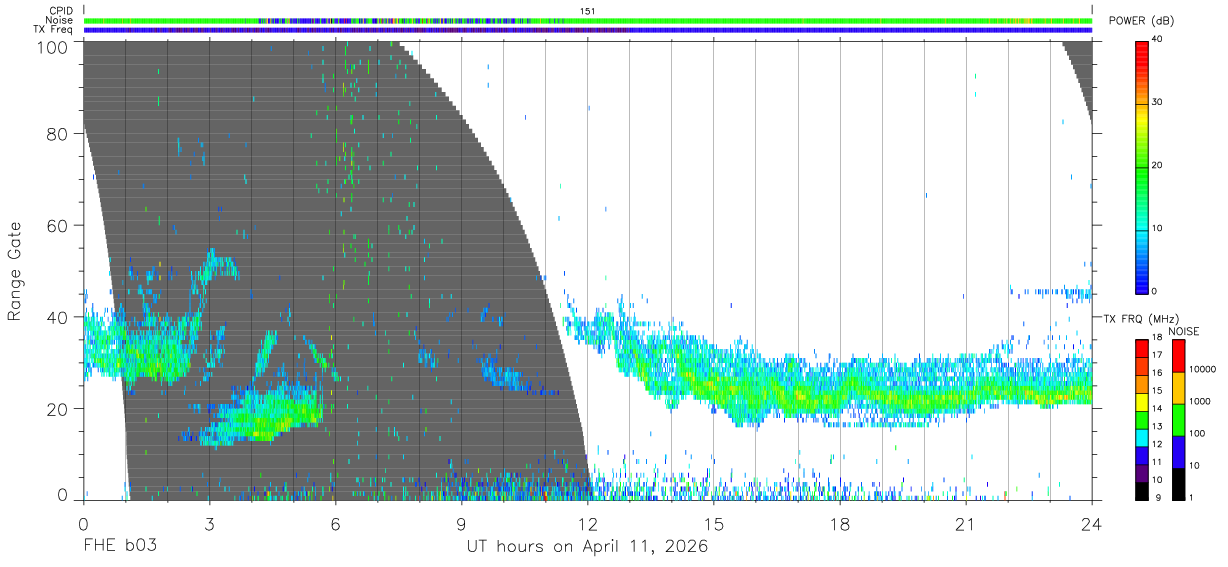Click the 20 label on the power scale
Screen dimensions: 1228x567
(1158, 165)
